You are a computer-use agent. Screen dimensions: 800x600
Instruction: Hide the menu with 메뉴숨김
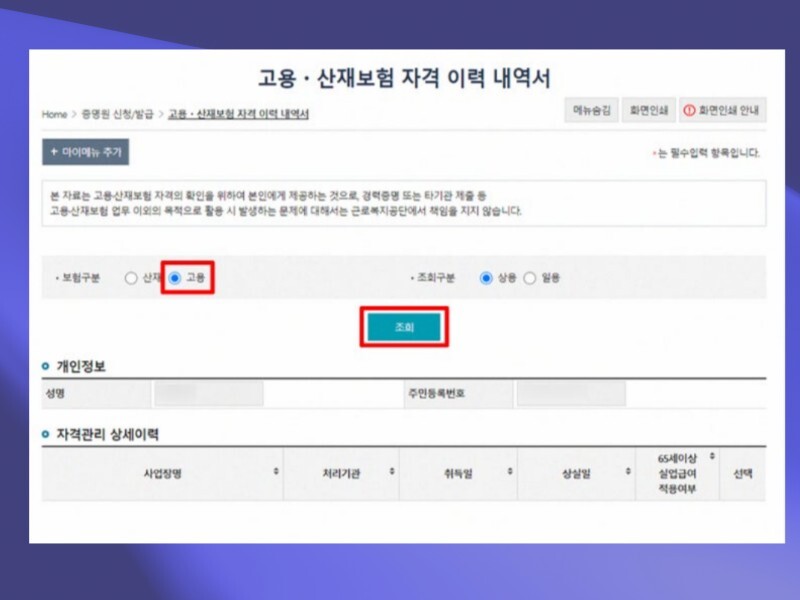(x=591, y=110)
